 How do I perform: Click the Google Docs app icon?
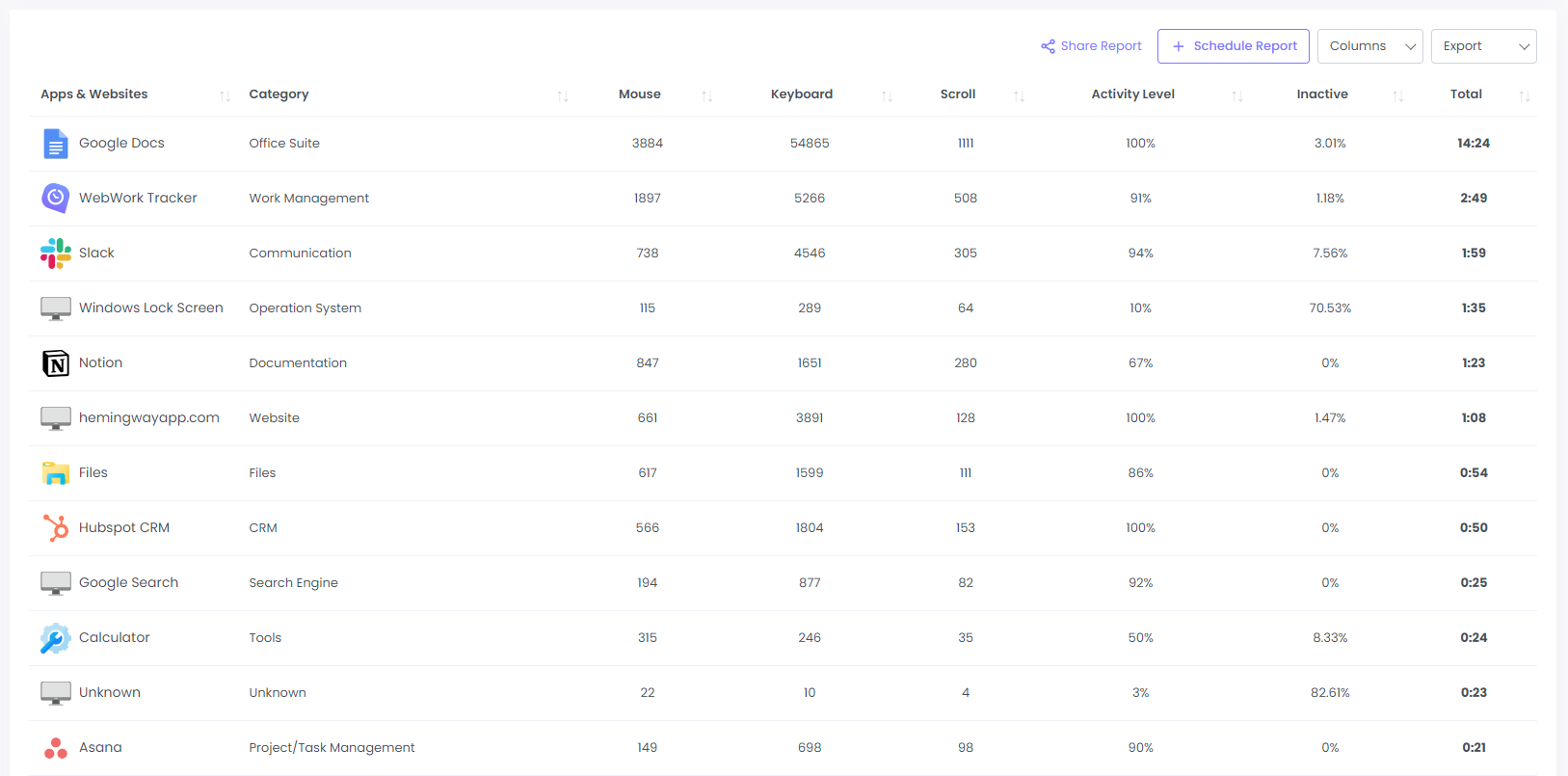tap(56, 144)
